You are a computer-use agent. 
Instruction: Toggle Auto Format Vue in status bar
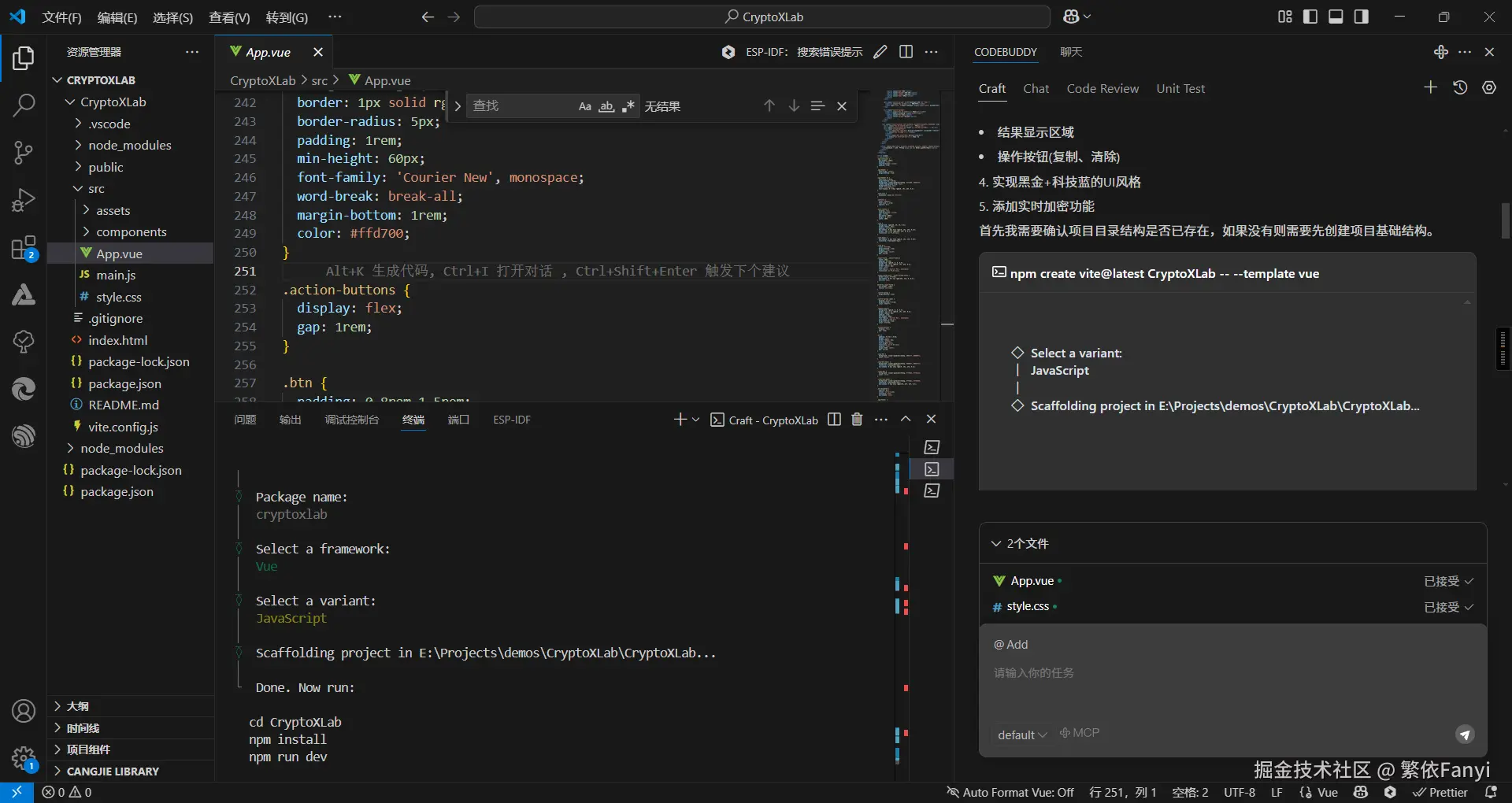(x=1010, y=792)
